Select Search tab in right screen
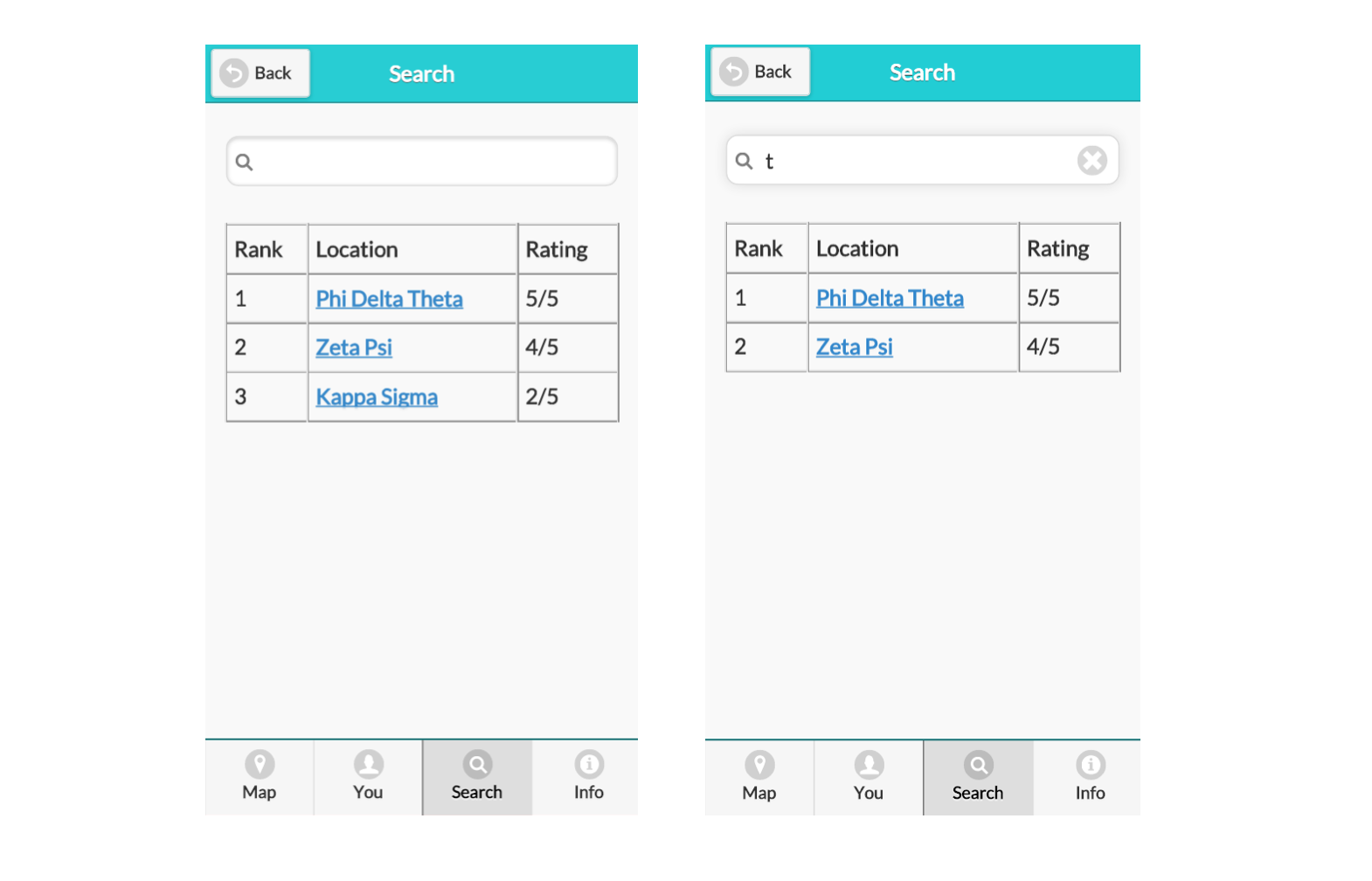The height and width of the screenshot is (881, 1372). [978, 779]
